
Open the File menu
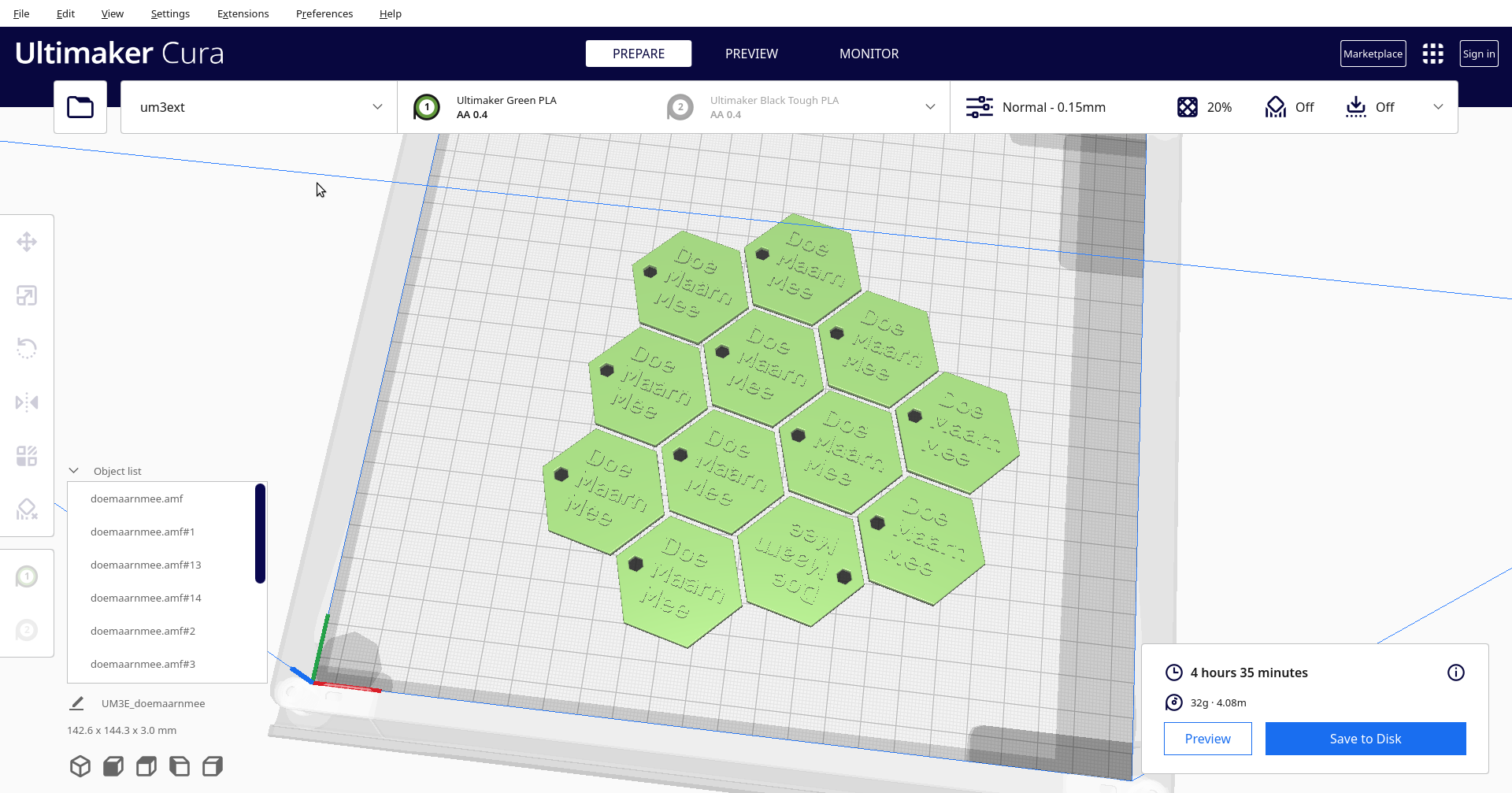[x=21, y=13]
